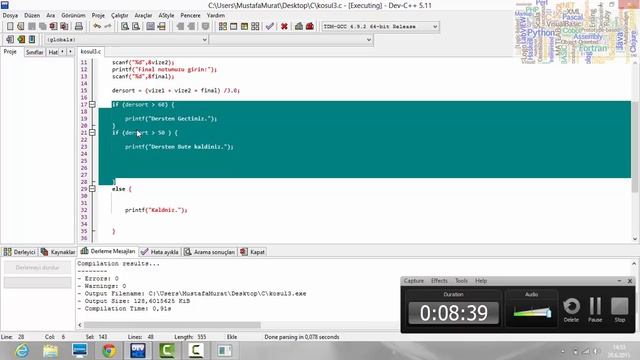Open the Çalıştır menu

[x=120, y=16]
